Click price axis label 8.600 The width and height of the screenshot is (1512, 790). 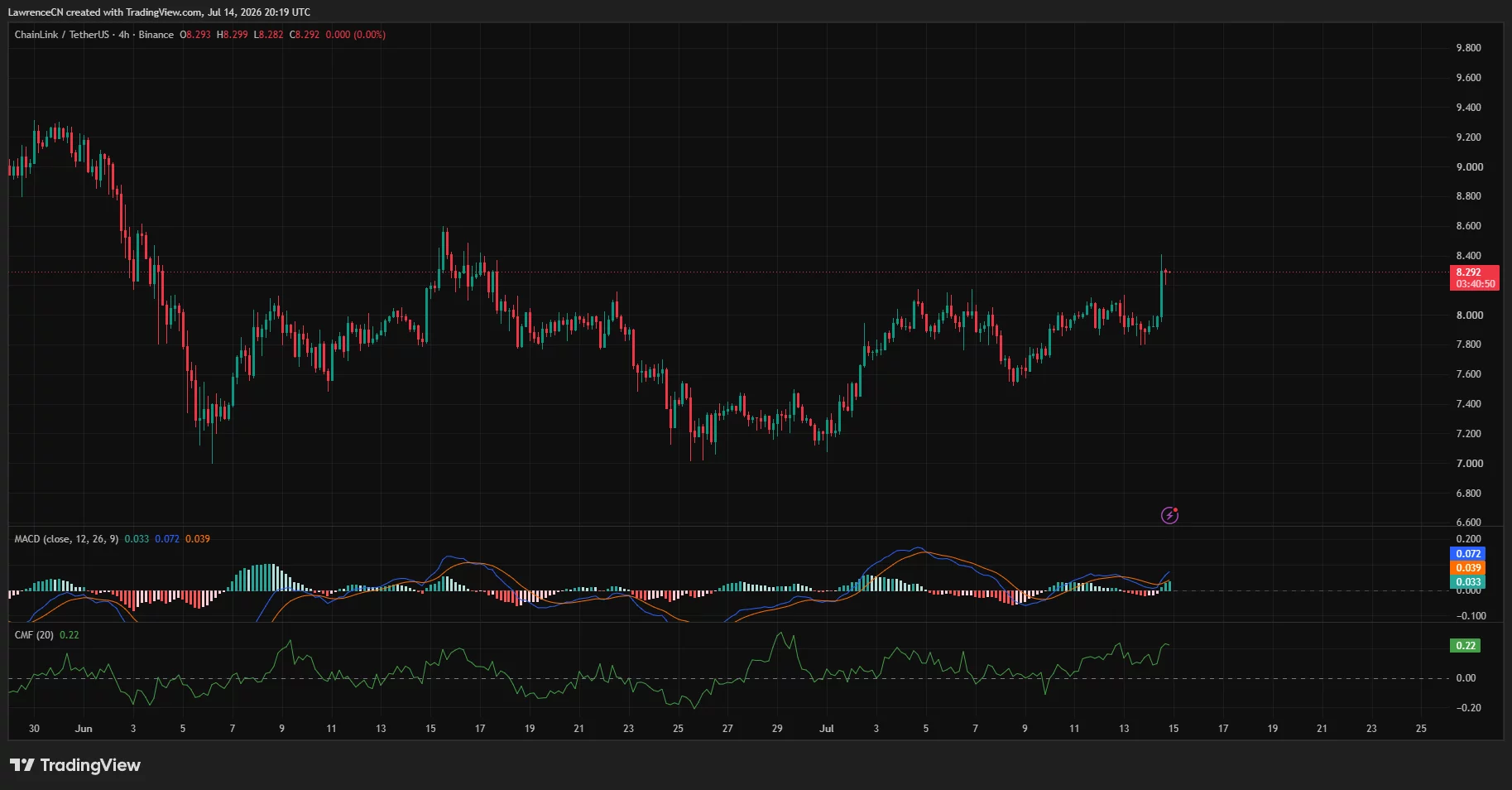(1469, 226)
